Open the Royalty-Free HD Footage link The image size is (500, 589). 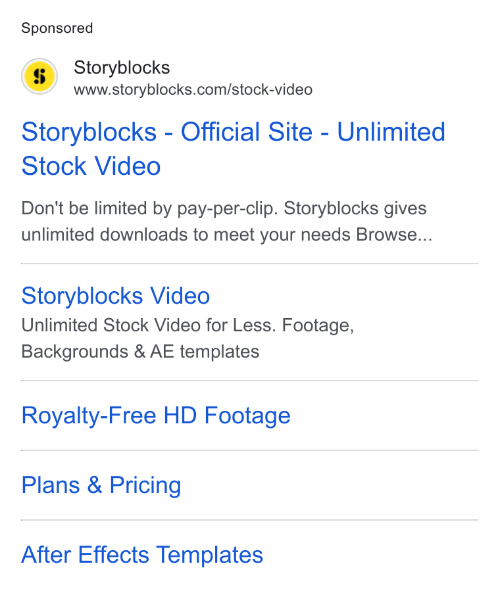(156, 416)
